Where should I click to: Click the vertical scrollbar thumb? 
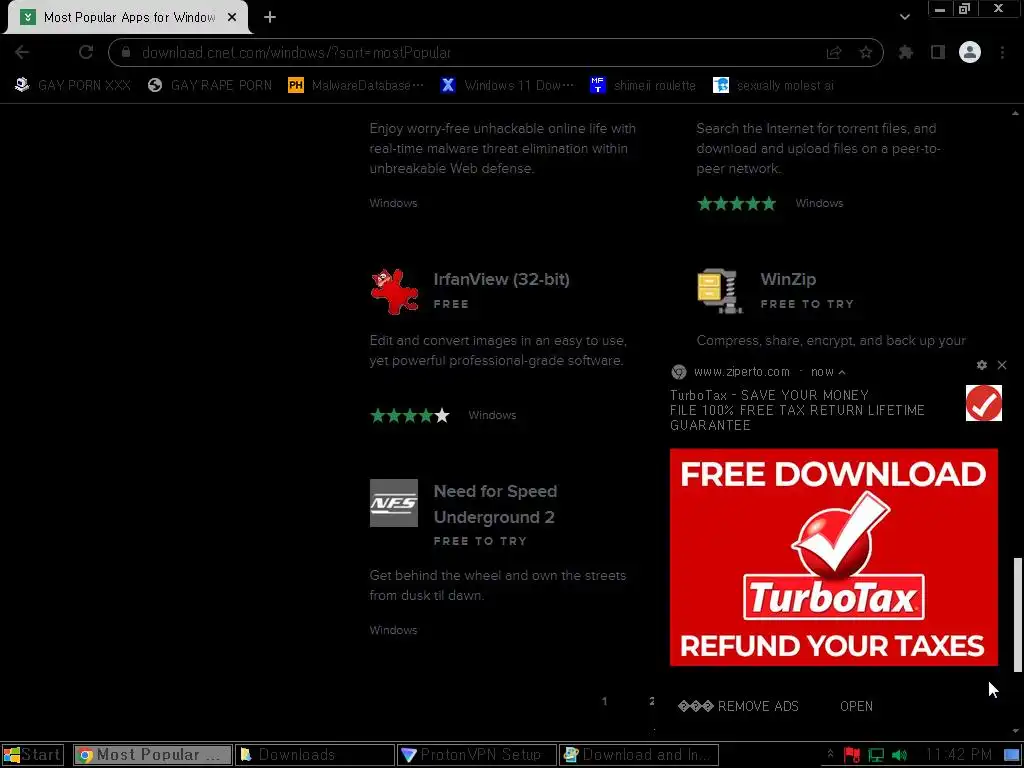[x=1017, y=614]
